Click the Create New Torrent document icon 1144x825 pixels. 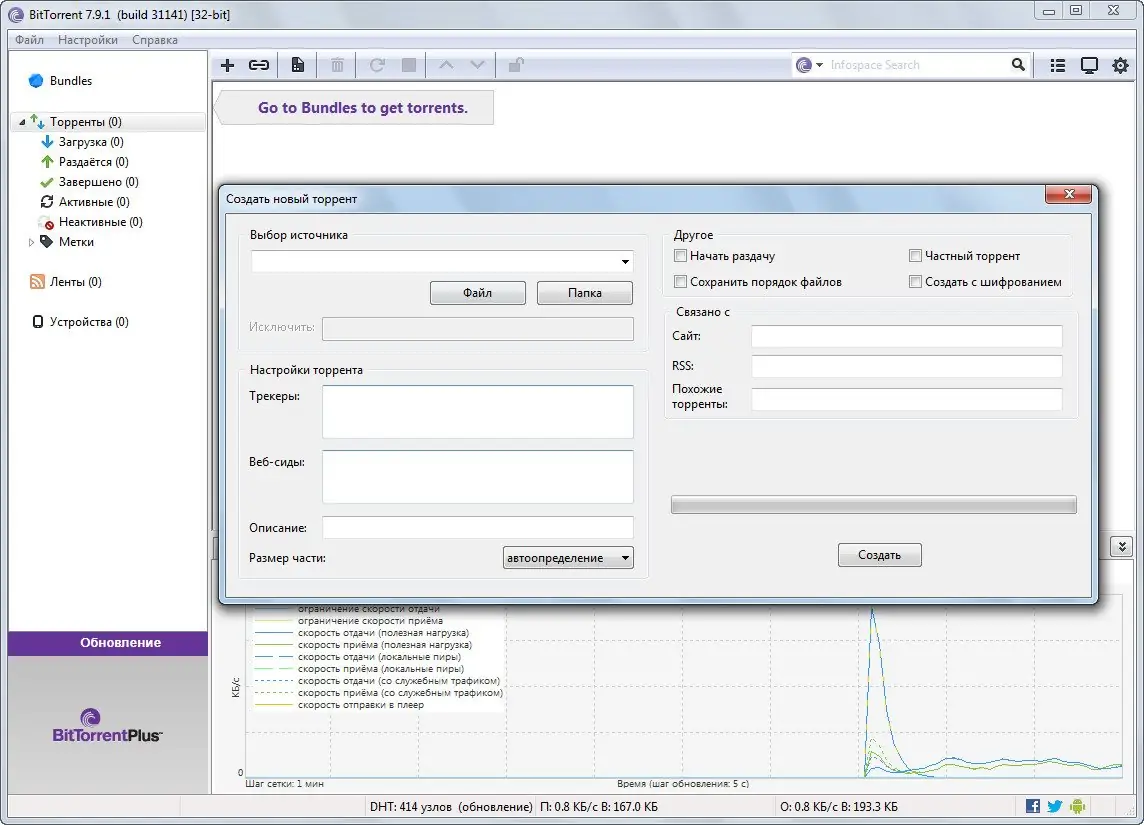(x=298, y=66)
